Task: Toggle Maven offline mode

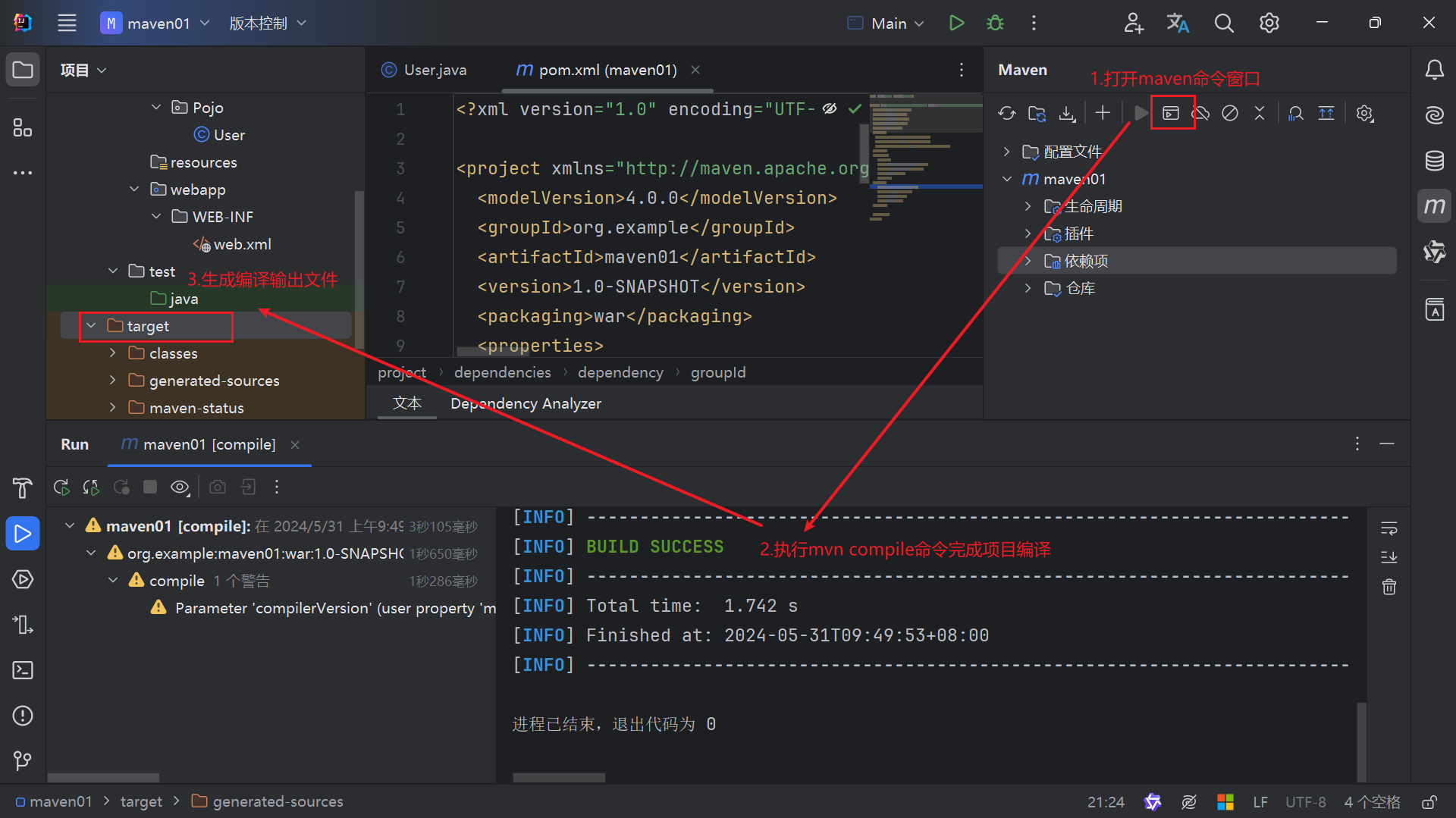Action: coord(1200,113)
